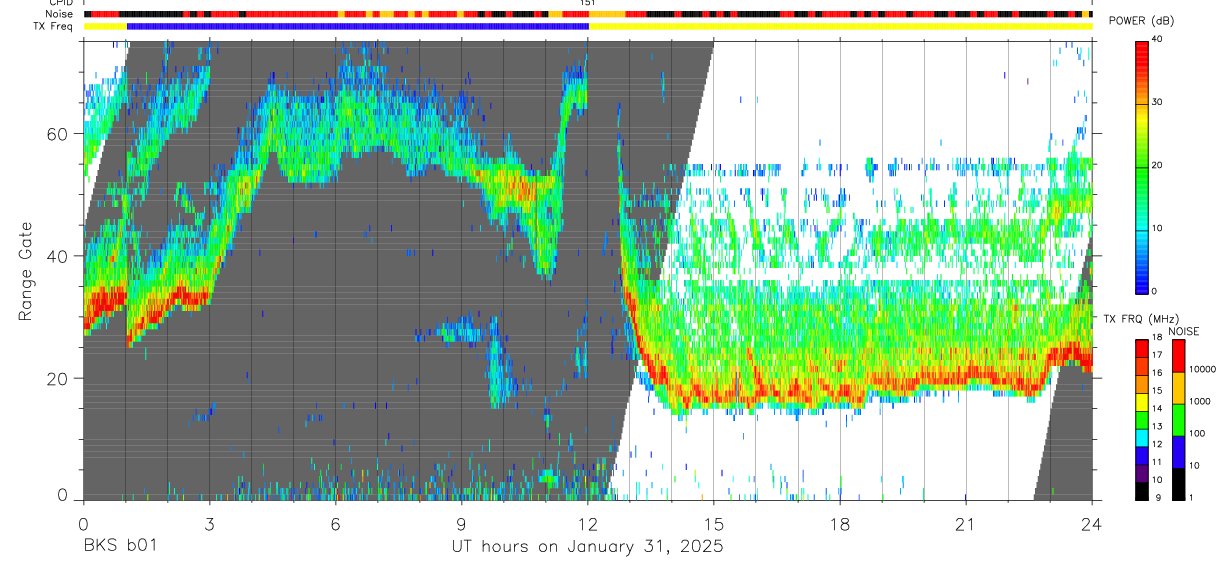The width and height of the screenshot is (1228, 567).
Task: Click the orange swatch of the NOISE legend
Action: point(1178,388)
